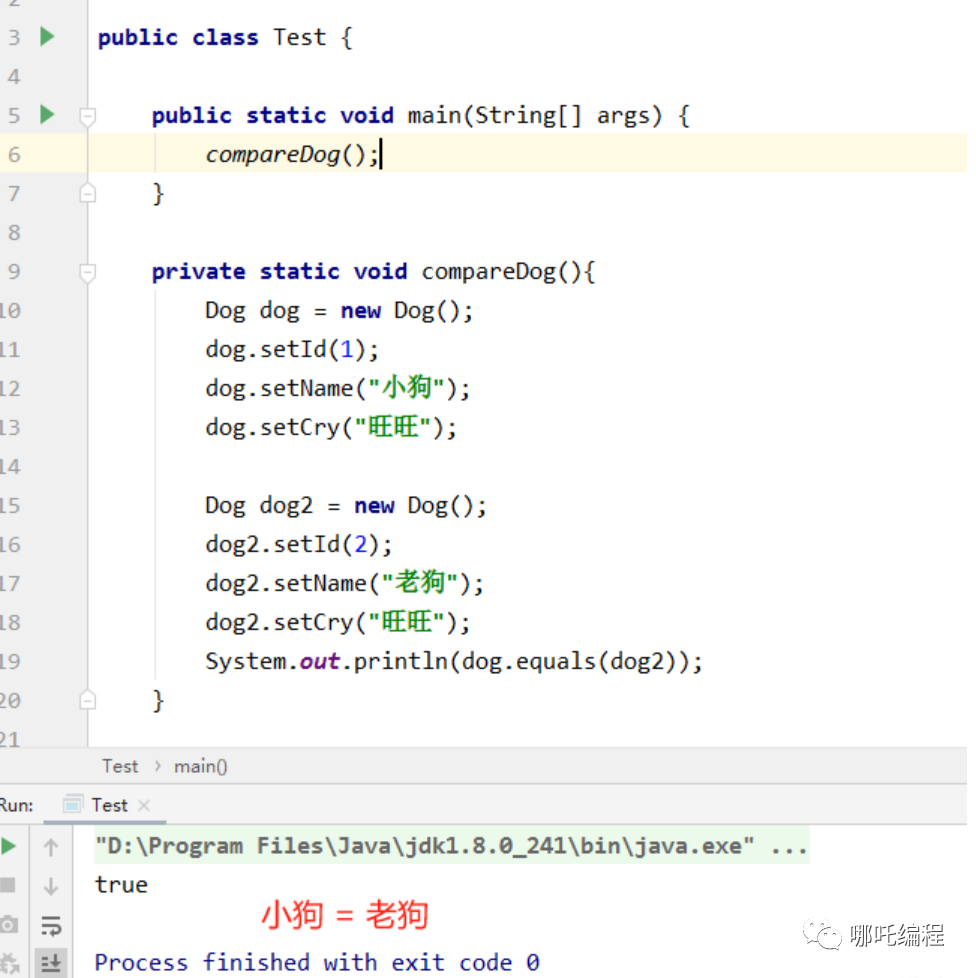Viewport: 976px width, 978px height.
Task: Rerun Test with the green play icon in Run panel
Action: pyautogui.click(x=8, y=846)
